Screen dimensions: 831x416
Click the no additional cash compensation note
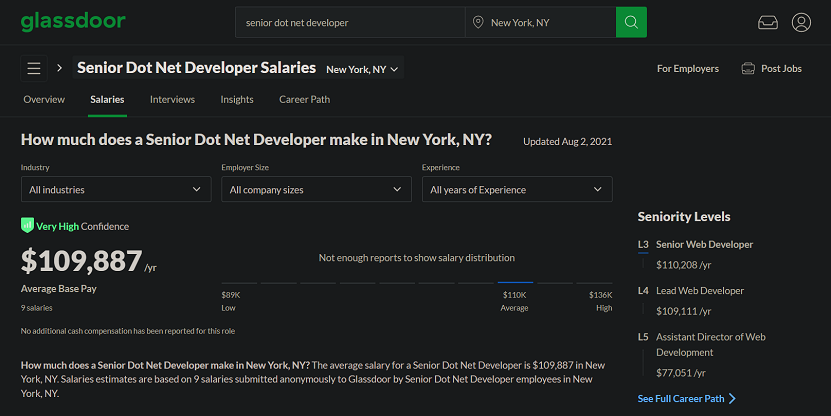point(128,331)
